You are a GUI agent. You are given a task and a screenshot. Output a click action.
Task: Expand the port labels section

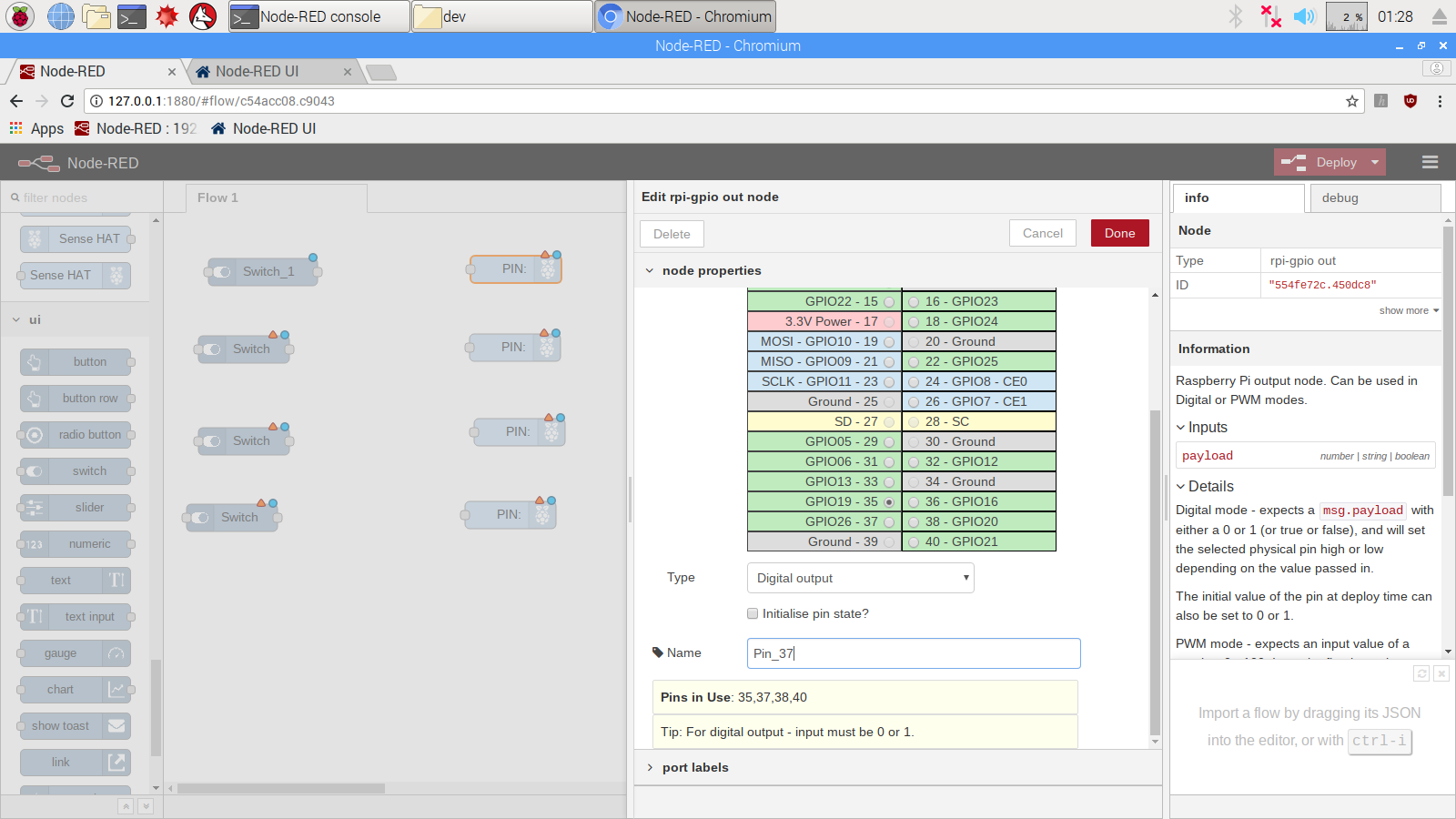pyautogui.click(x=650, y=767)
